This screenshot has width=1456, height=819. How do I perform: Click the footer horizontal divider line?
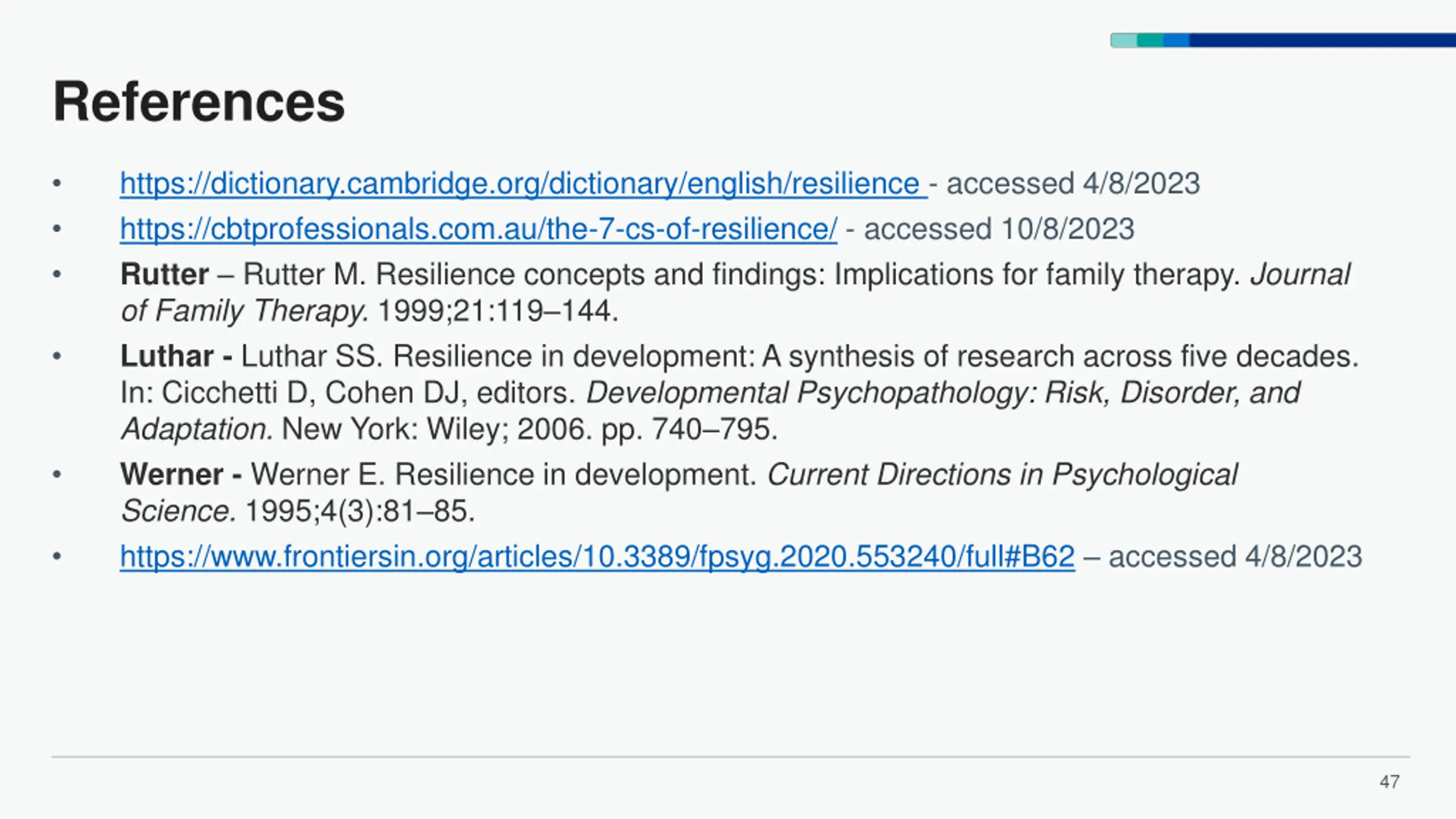730,757
